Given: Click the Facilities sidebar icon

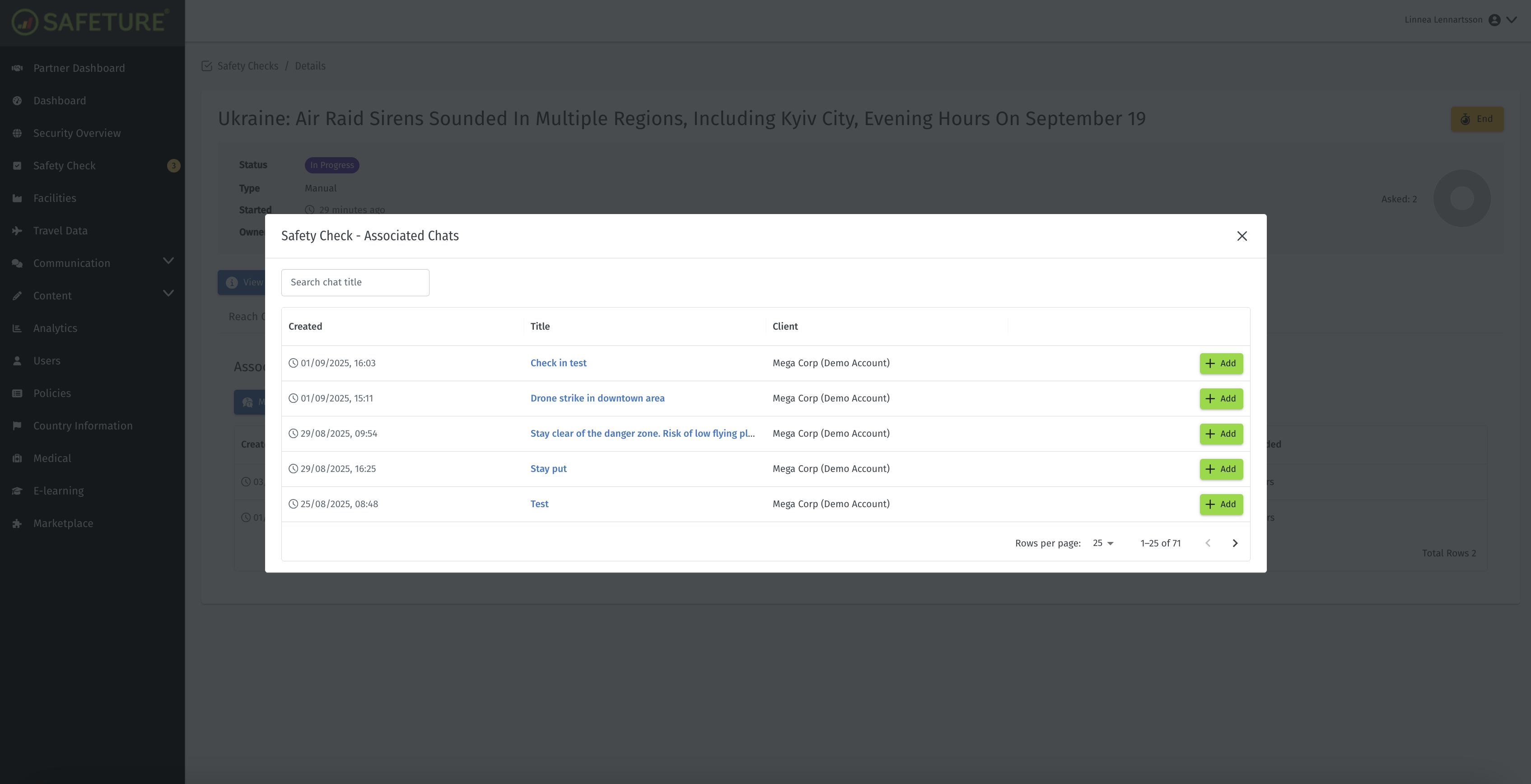Looking at the screenshot, I should 17,198.
